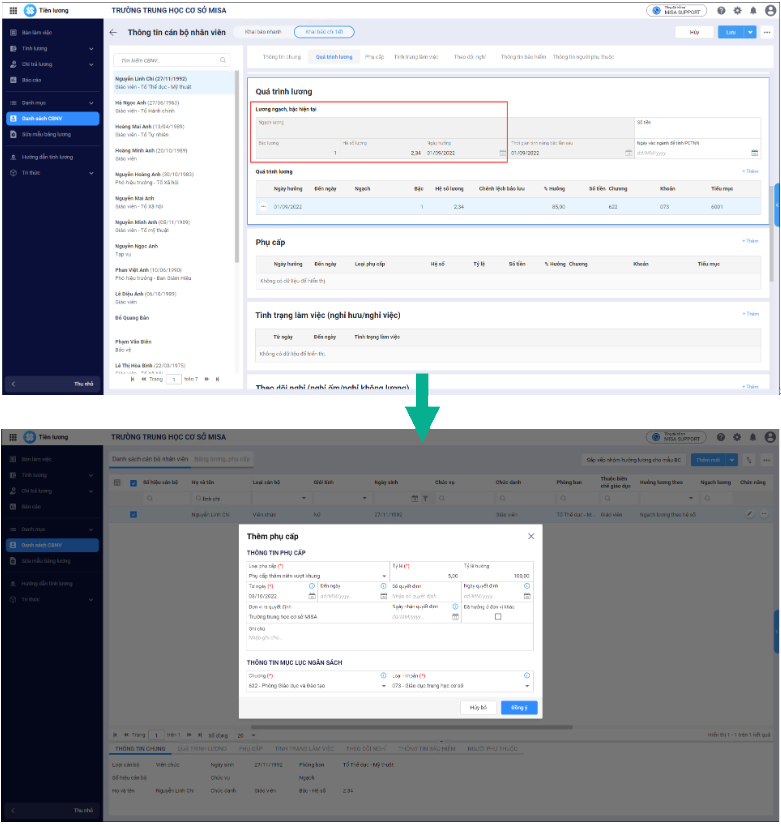Open calendar icon in the Ngày hưởng 01/09/2022 field

coord(502,153)
